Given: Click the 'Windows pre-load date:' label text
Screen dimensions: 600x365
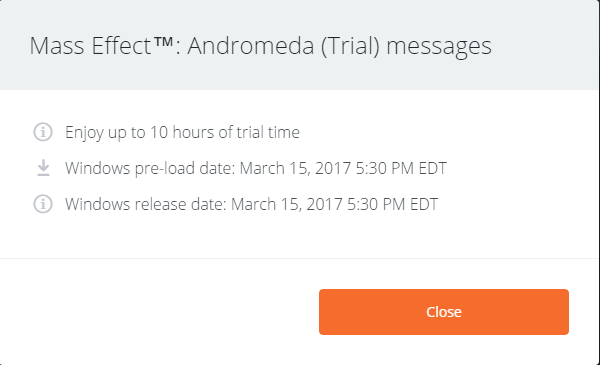Looking at the screenshot, I should tap(150, 169).
